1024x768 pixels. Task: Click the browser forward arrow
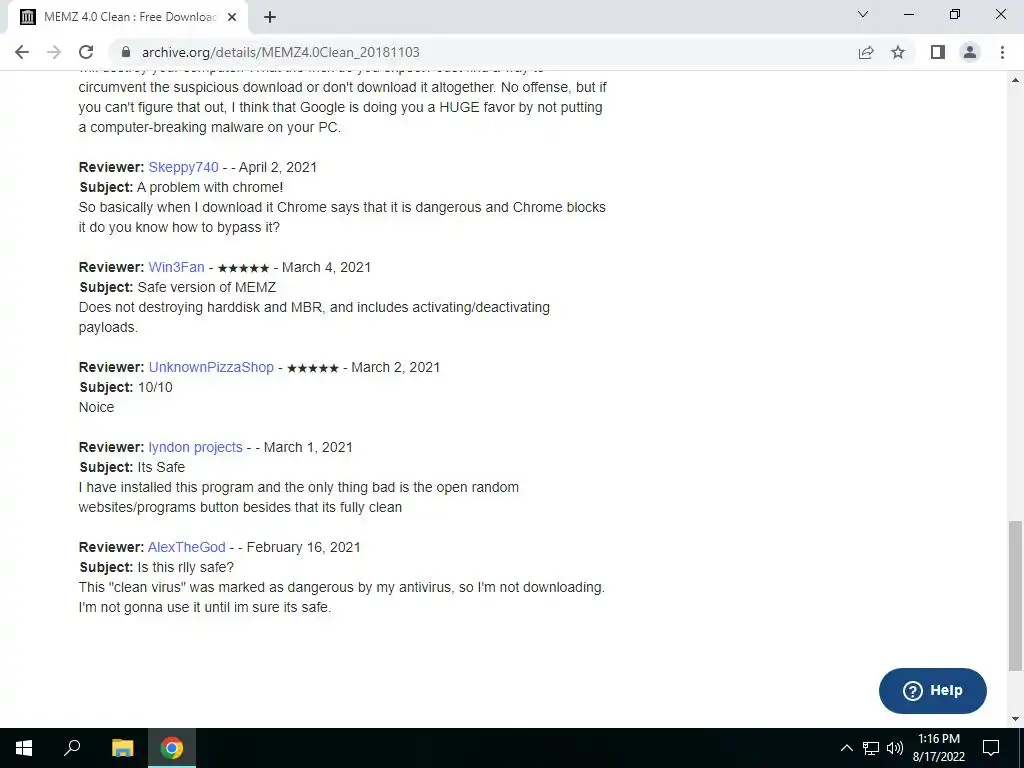click(x=54, y=52)
